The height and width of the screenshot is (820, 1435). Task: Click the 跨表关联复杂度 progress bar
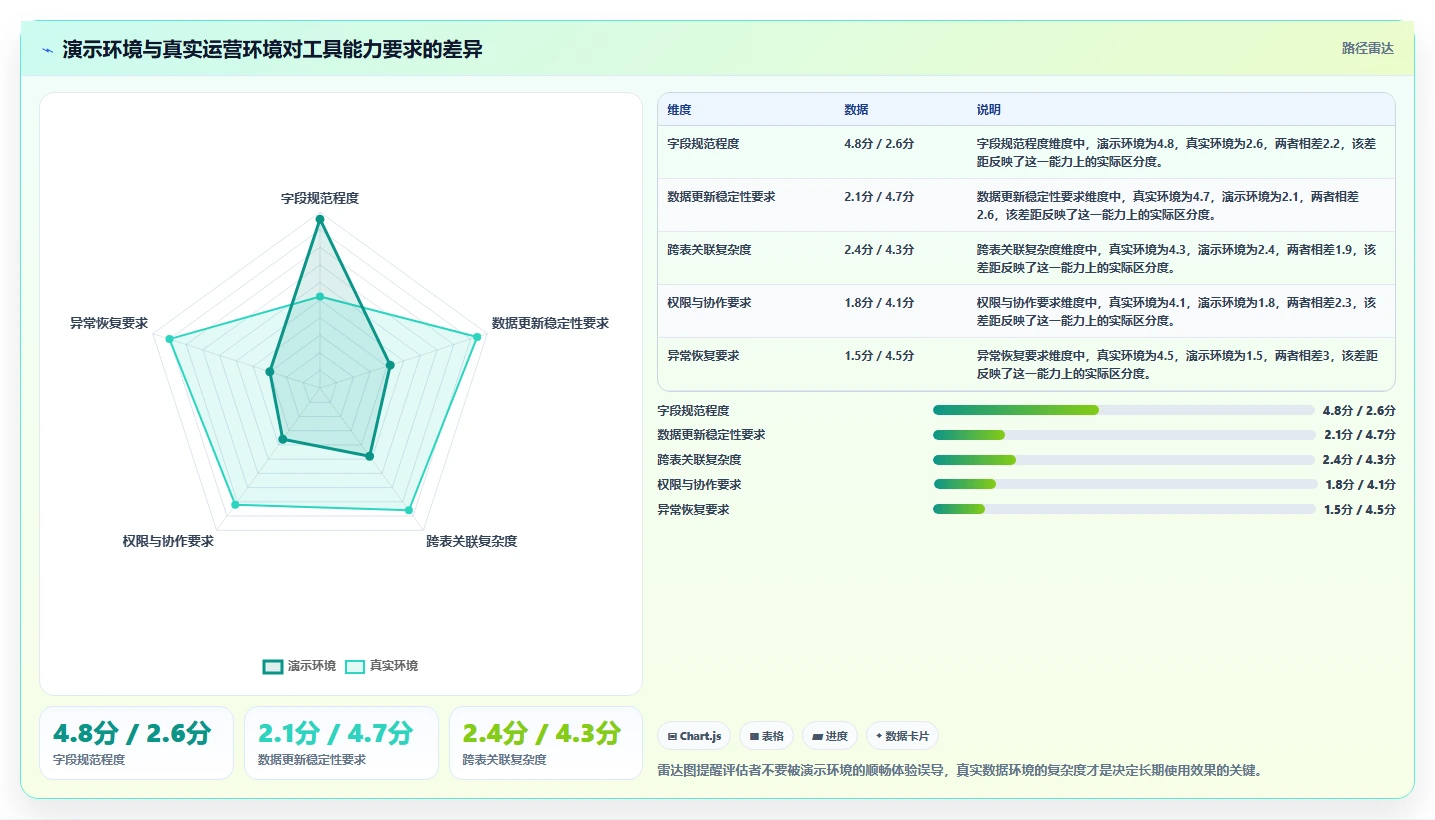[x=1124, y=460]
